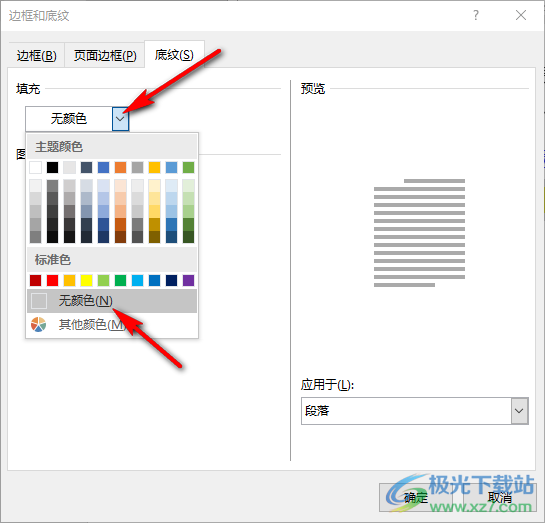This screenshot has height=523, width=545.
Task: Pick the medium gray theme color swatch
Action: 138,167
